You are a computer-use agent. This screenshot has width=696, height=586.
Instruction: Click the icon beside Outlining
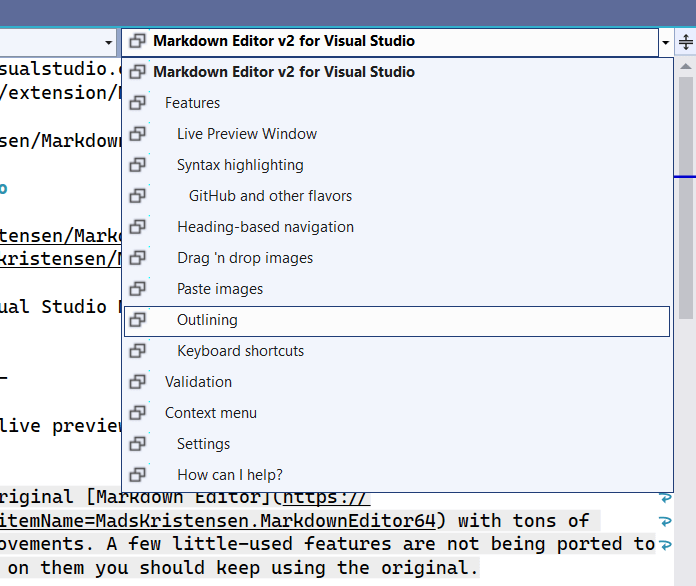click(x=138, y=320)
